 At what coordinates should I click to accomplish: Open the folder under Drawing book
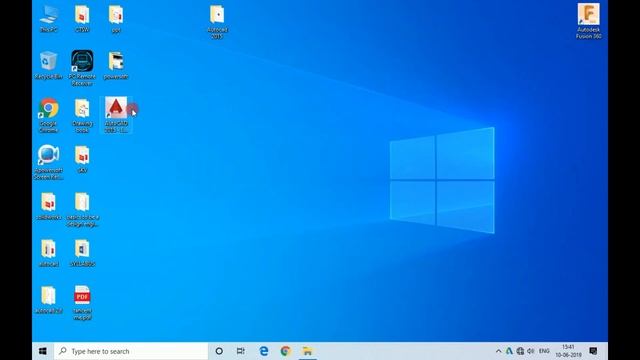tap(82, 159)
